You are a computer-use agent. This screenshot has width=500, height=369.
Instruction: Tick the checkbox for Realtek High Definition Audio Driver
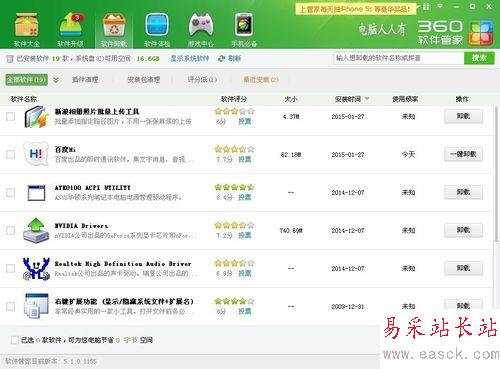11,268
